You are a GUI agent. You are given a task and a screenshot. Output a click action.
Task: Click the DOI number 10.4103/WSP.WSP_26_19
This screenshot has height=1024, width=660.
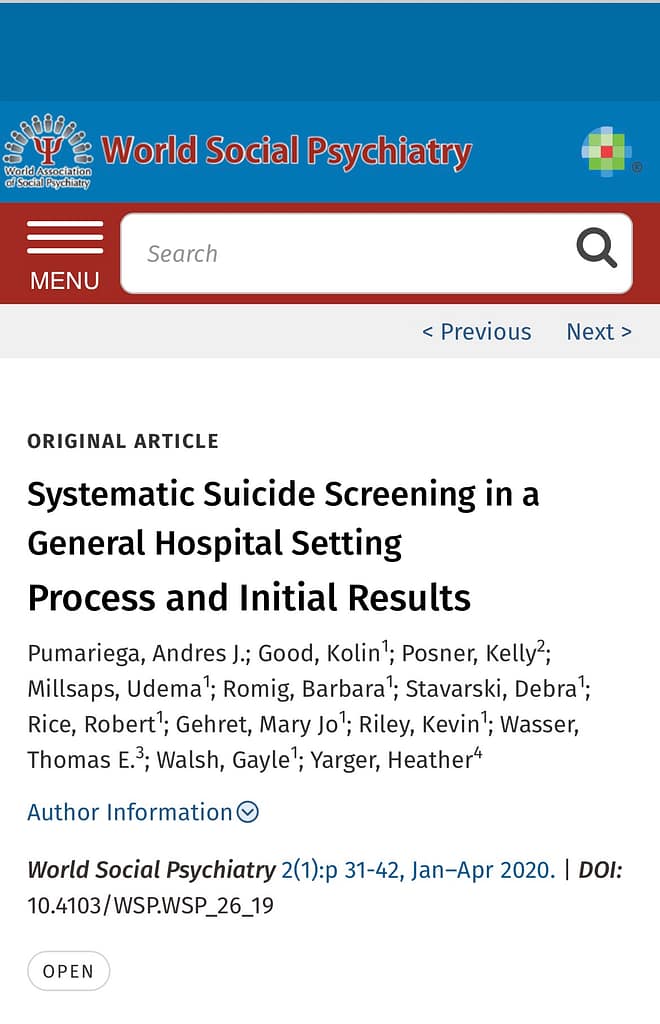tap(150, 906)
